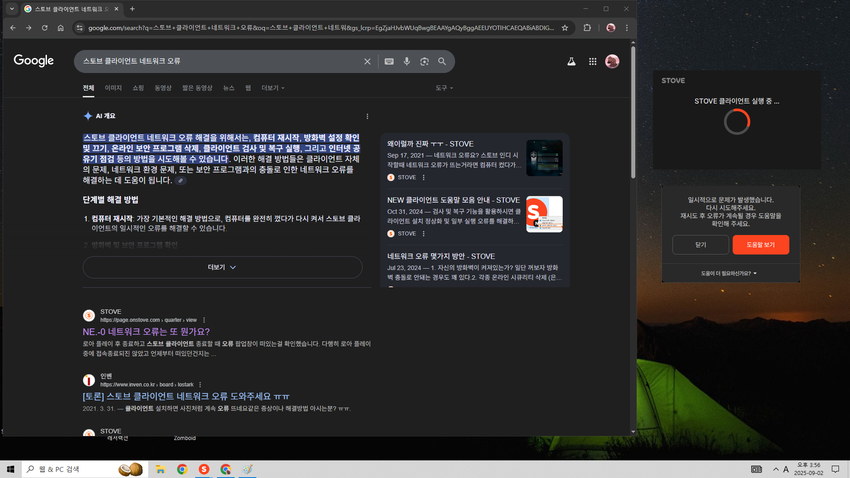Switch to 뉴스 results tab
Viewport: 850px width, 478px height.
click(229, 88)
